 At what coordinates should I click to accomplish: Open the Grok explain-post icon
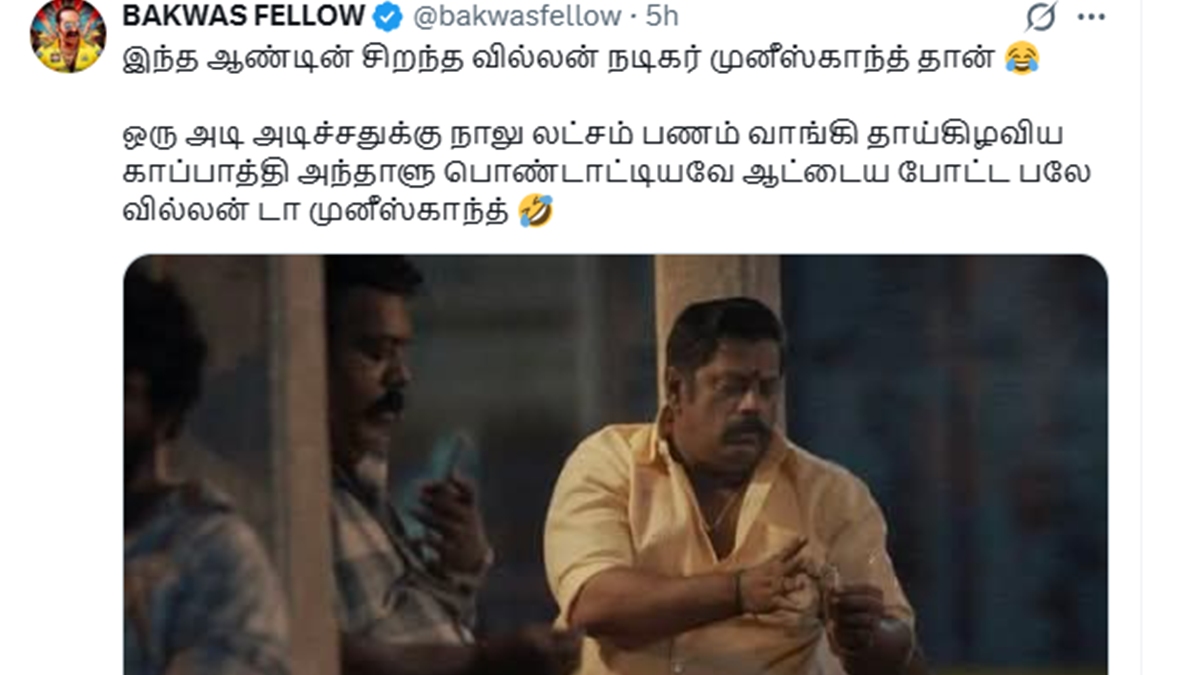[1041, 17]
